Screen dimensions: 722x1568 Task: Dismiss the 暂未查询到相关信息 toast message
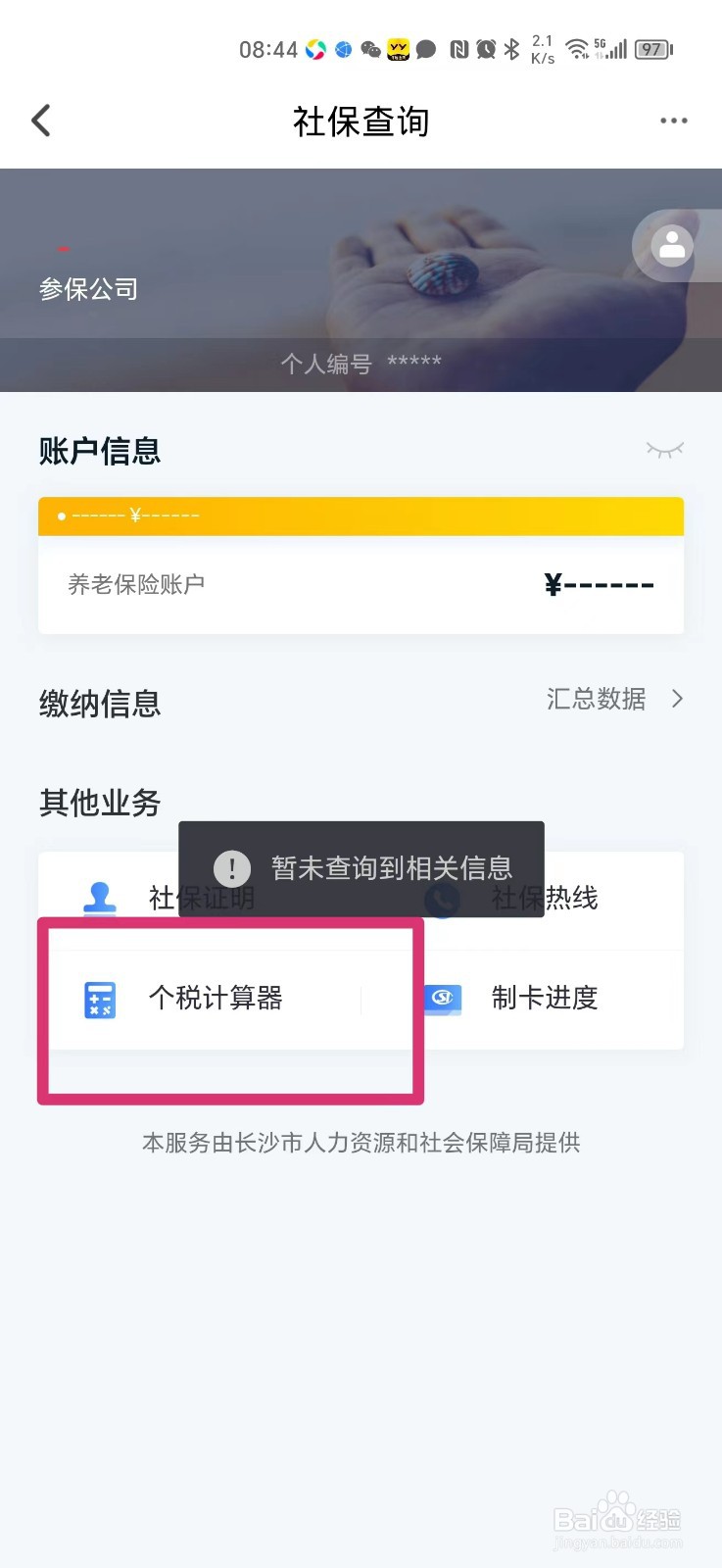pyautogui.click(x=361, y=867)
